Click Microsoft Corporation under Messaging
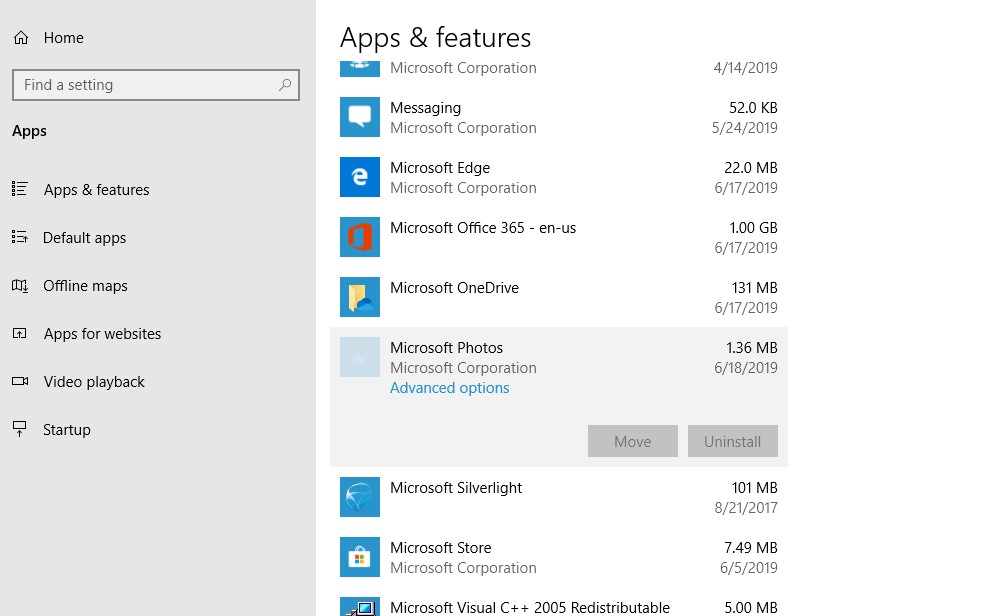The image size is (1006, 616). (x=463, y=128)
